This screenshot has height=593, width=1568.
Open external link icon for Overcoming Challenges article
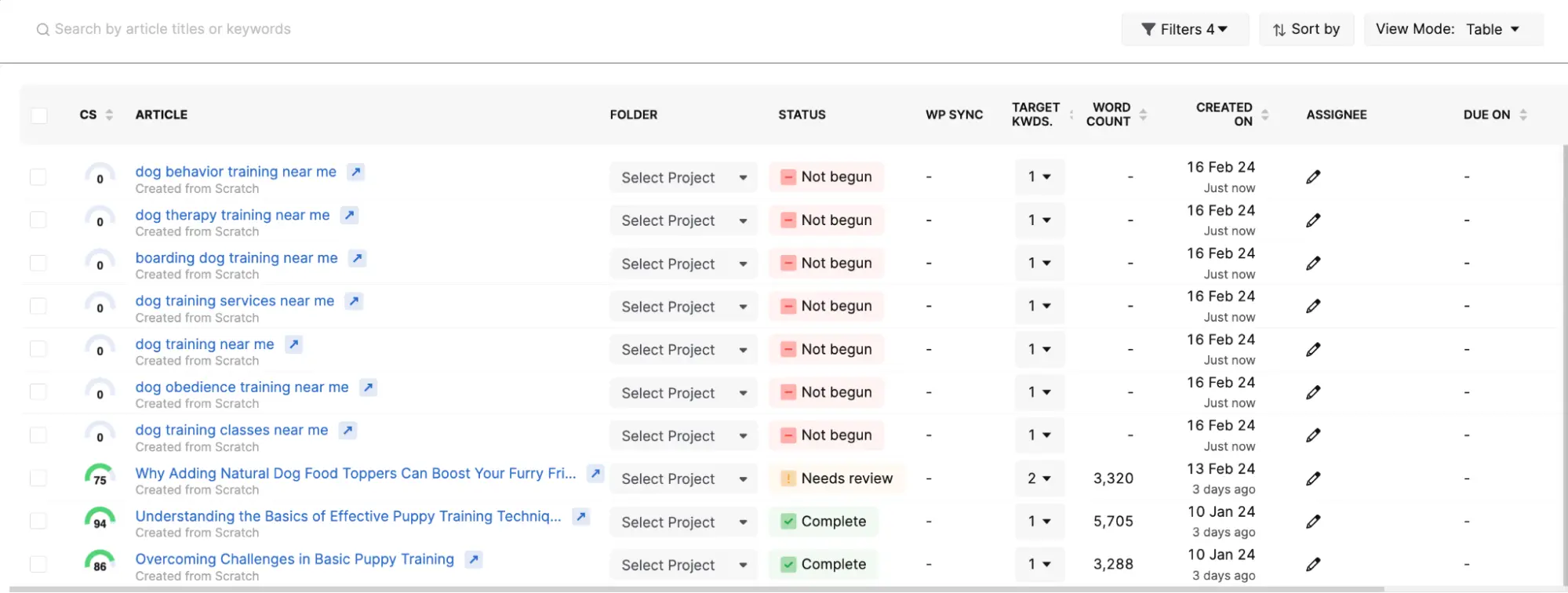point(474,559)
